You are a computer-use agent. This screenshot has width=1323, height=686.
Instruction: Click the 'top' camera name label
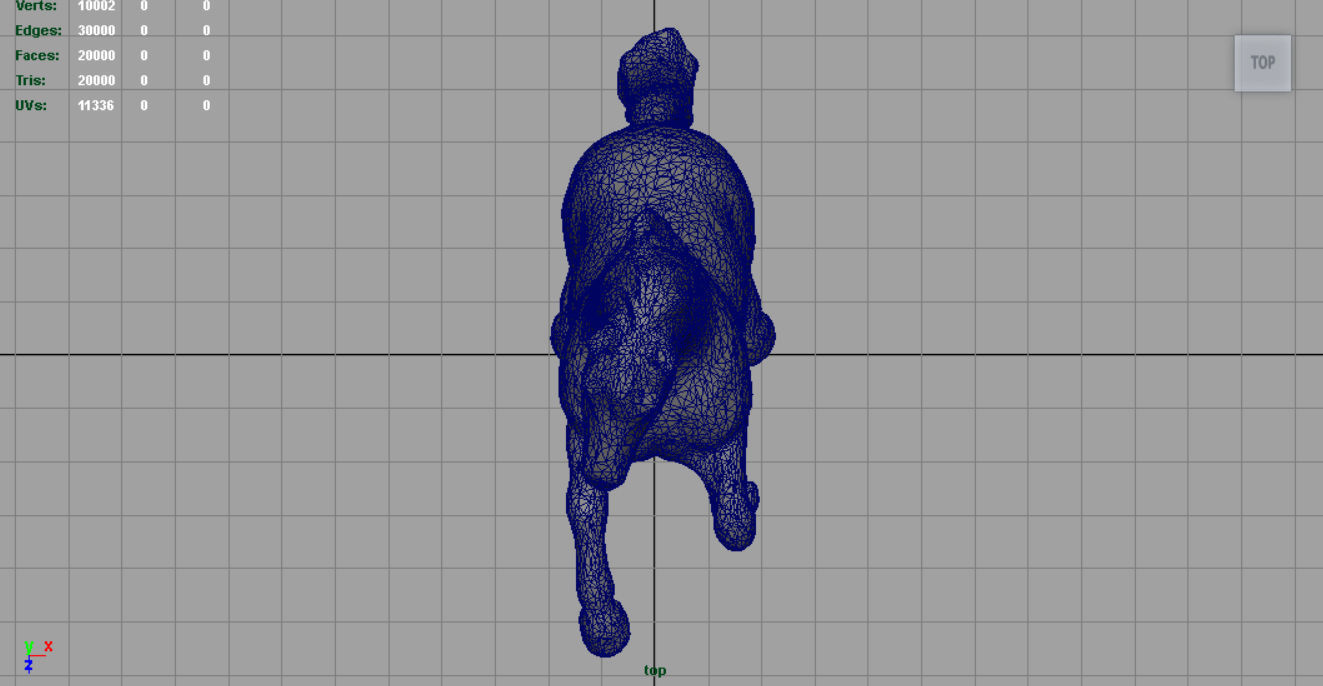coord(655,671)
